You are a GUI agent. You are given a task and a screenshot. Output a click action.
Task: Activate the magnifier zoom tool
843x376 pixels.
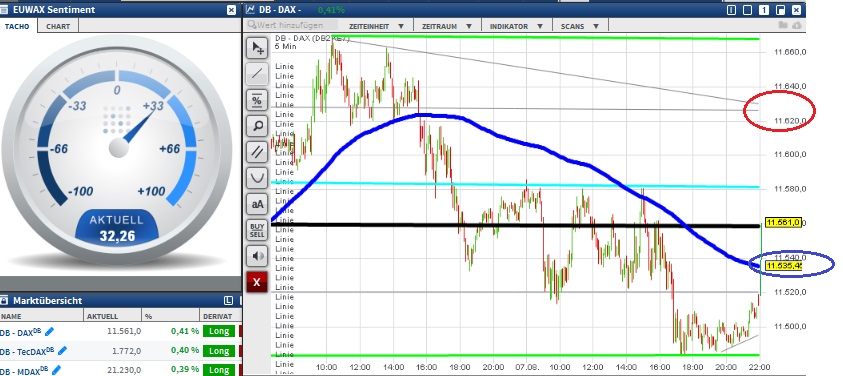click(x=257, y=126)
